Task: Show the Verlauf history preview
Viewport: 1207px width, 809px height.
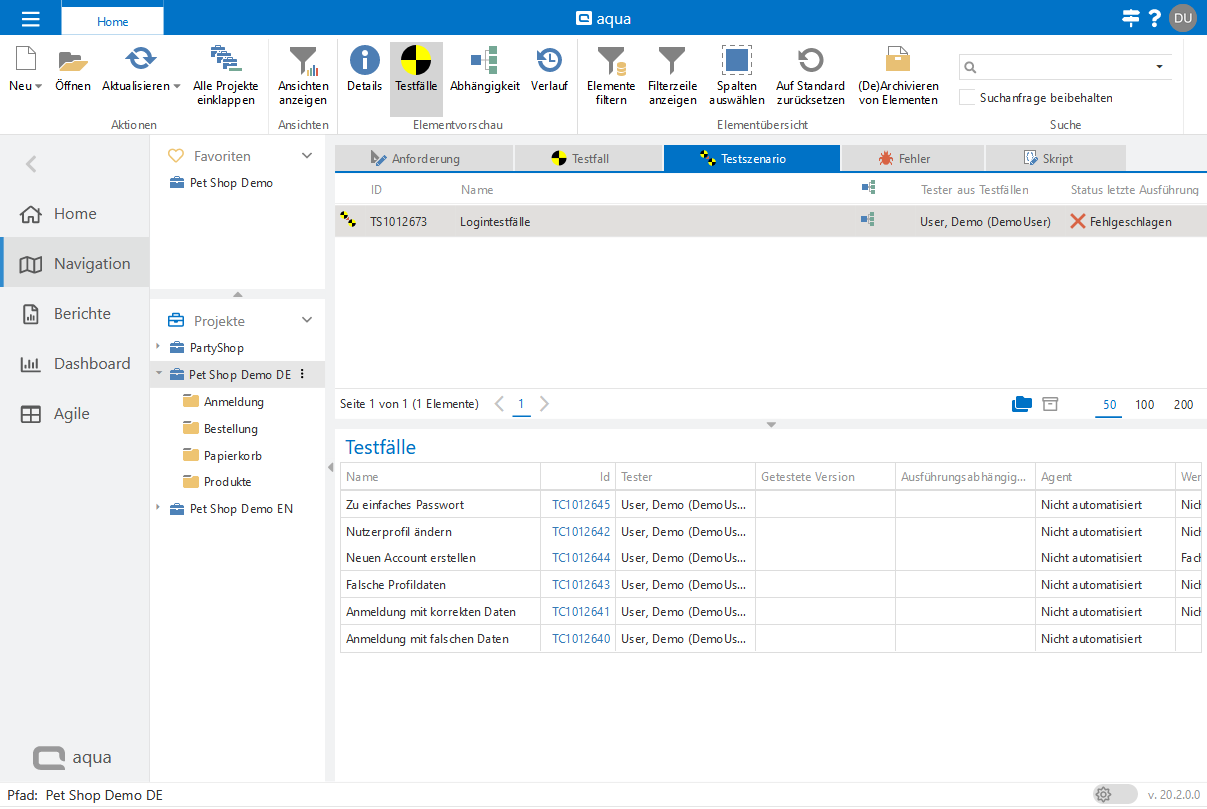Action: [549, 62]
